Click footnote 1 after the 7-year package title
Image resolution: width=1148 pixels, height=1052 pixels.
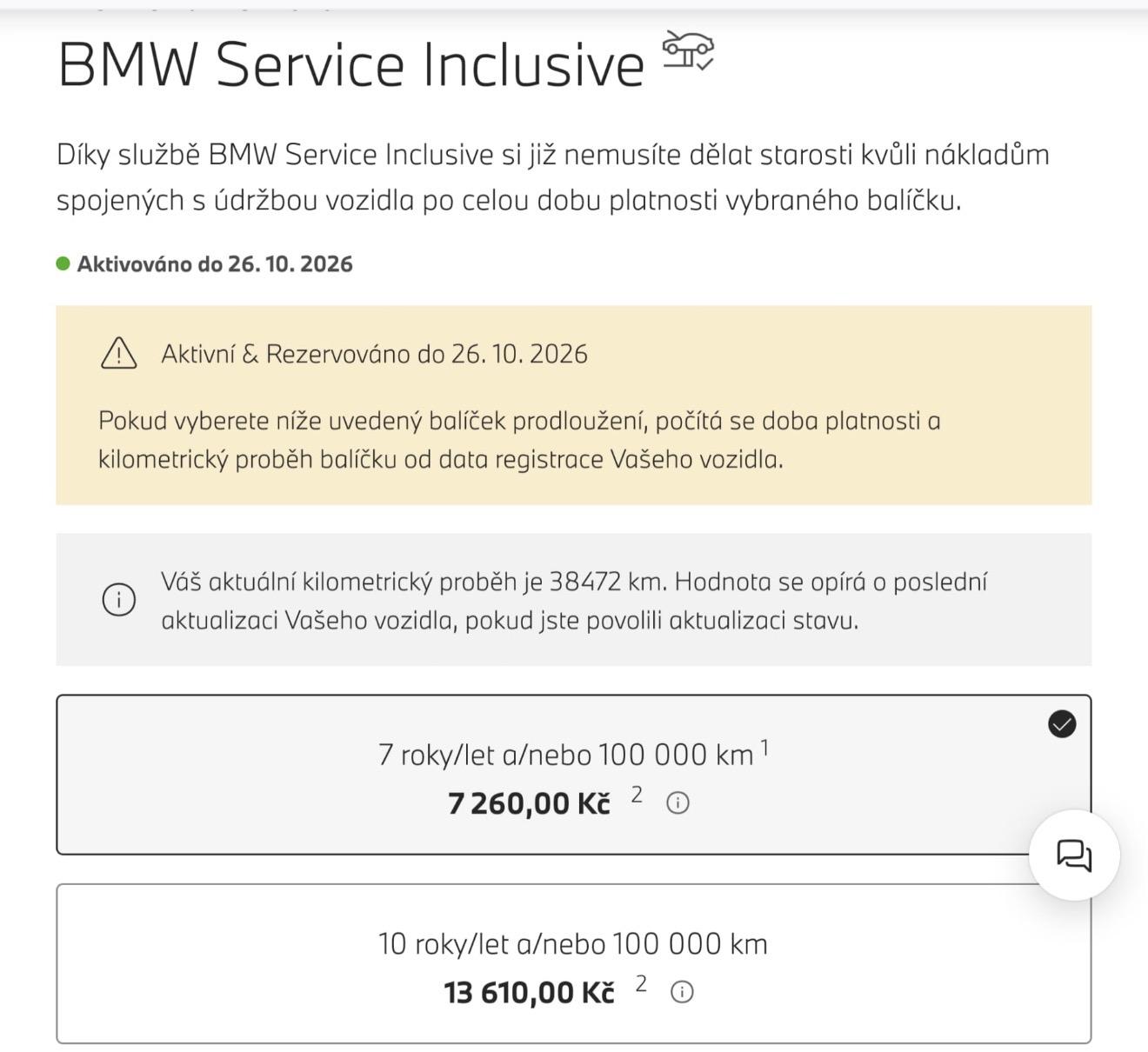pos(764,747)
